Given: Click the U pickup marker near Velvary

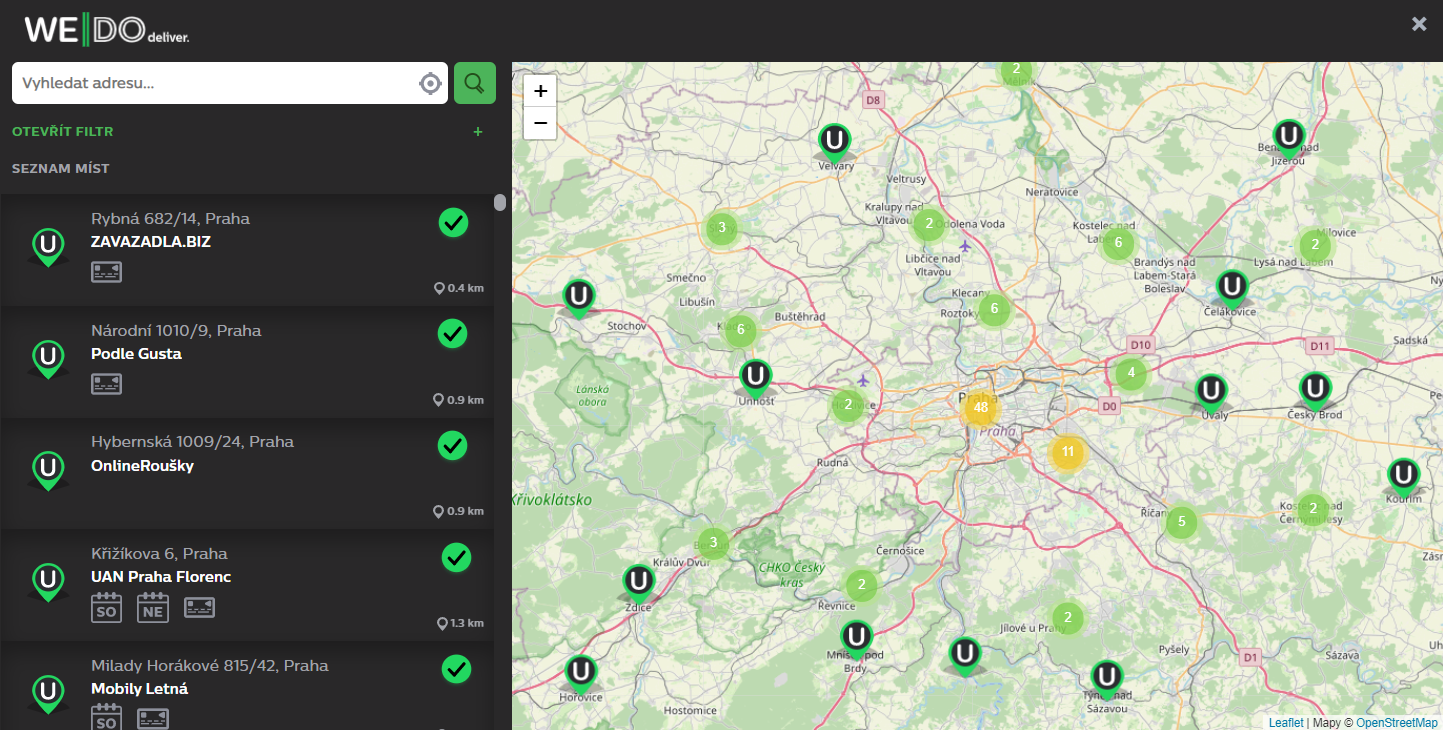Looking at the screenshot, I should 834,141.
